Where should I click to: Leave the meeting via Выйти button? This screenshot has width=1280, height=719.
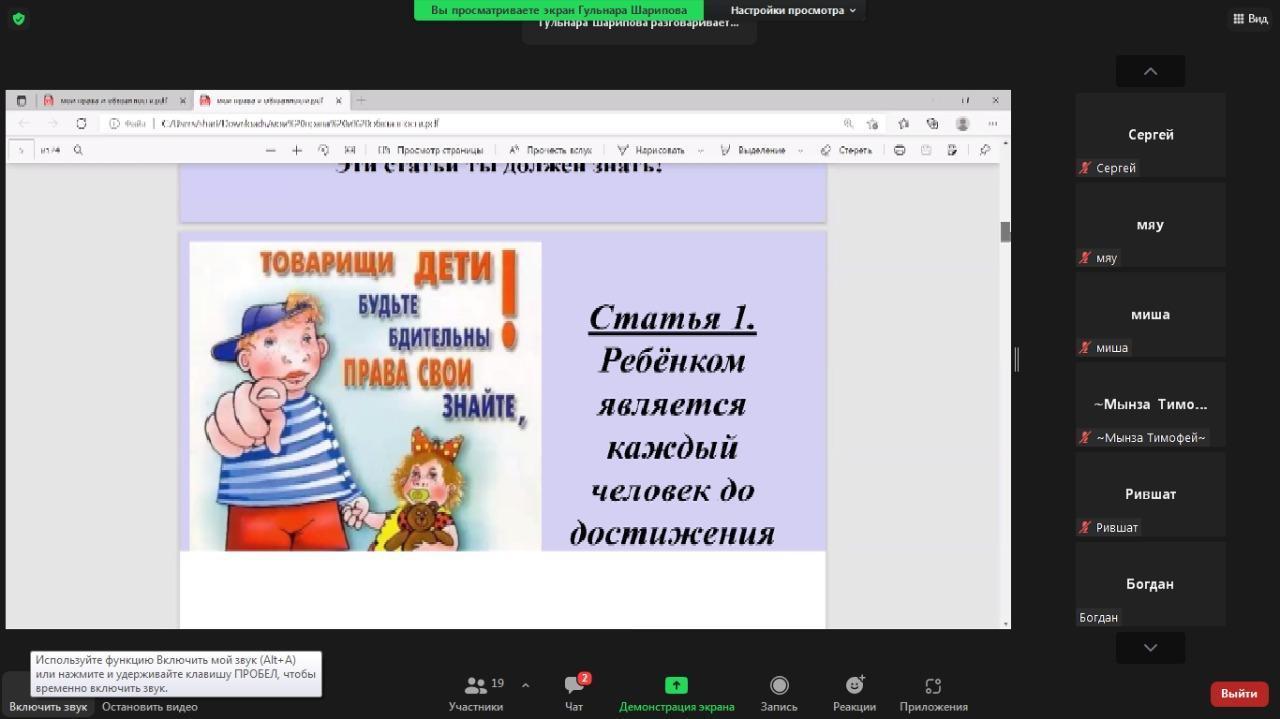click(1238, 694)
